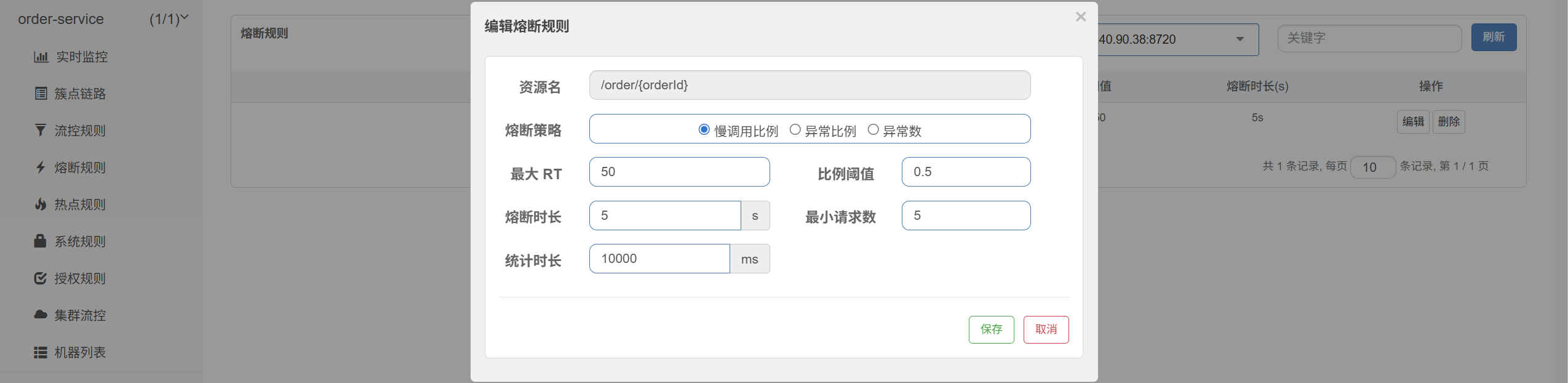Click 编辑 button in the rule row
This screenshot has width=1568, height=383.
click(x=1412, y=121)
